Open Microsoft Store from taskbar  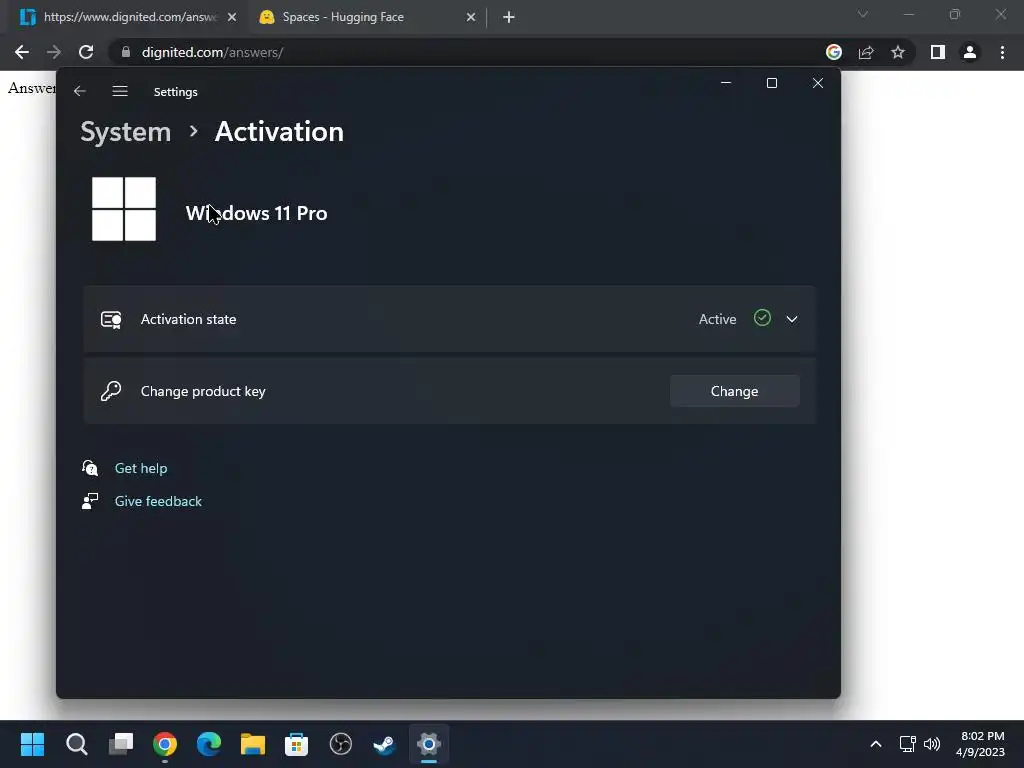(x=296, y=744)
